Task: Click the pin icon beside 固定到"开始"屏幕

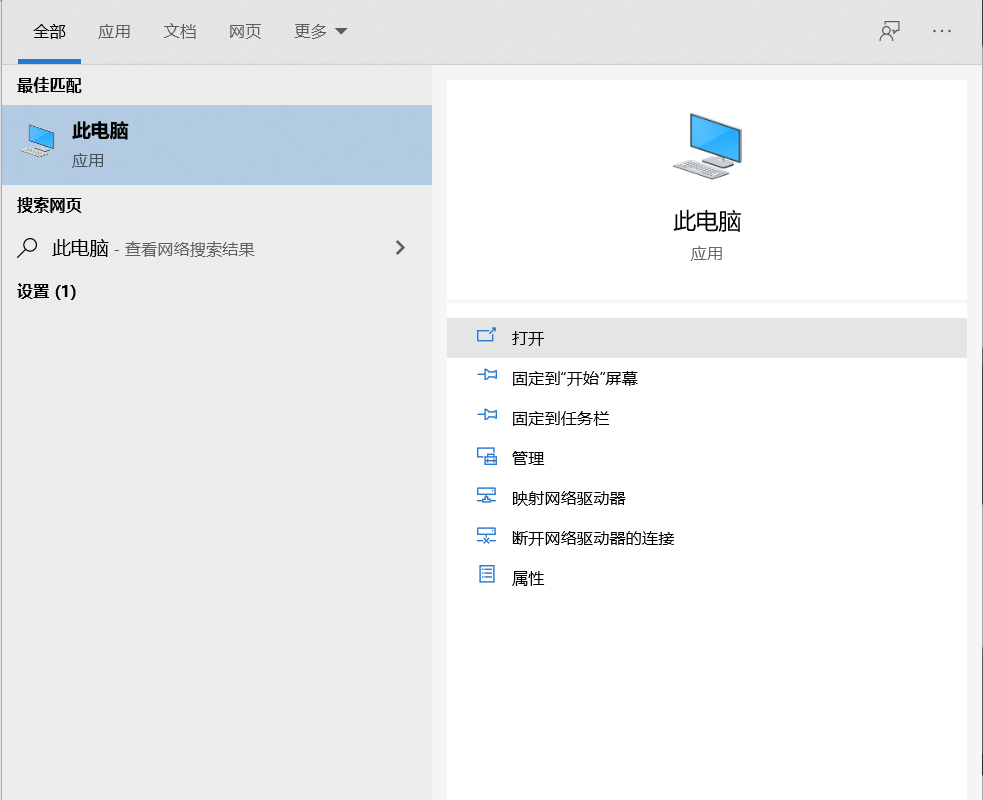Action: pyautogui.click(x=487, y=375)
